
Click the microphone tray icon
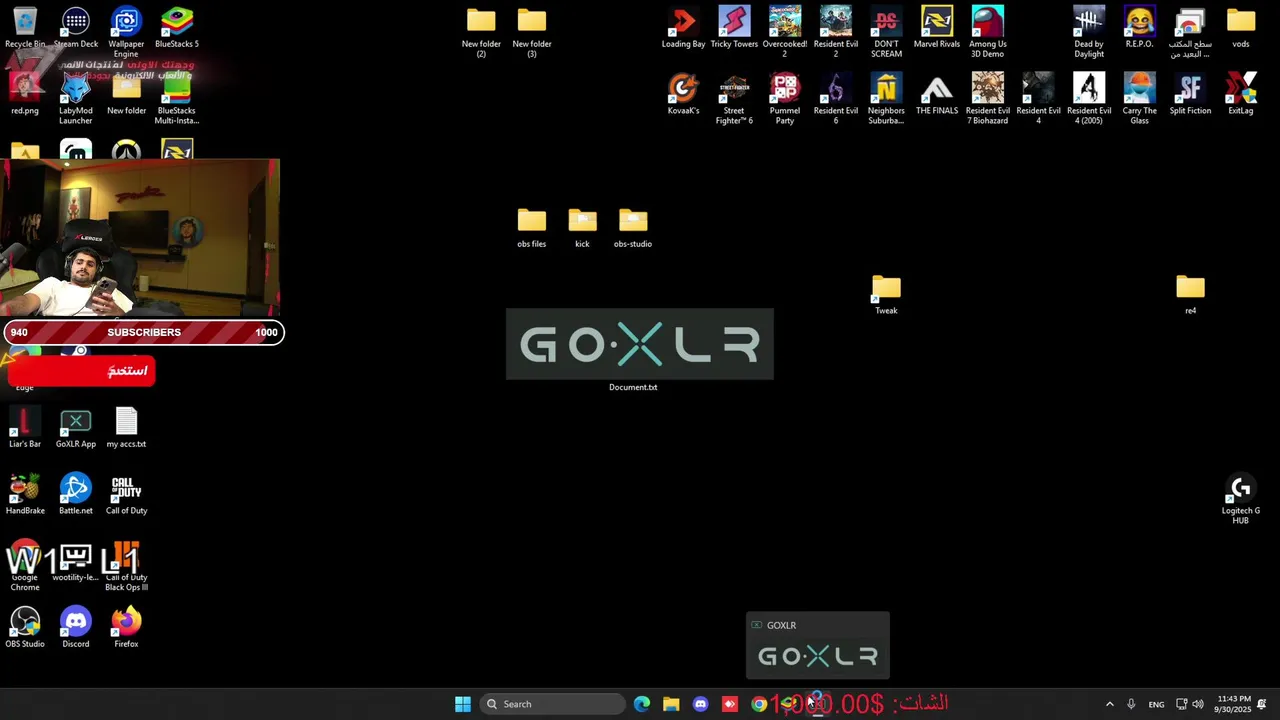click(1131, 704)
